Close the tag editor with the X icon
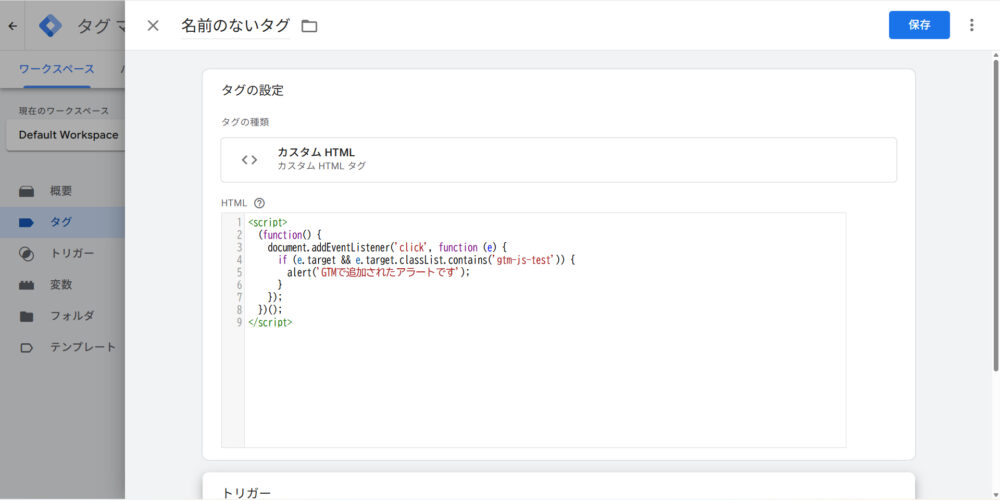 (153, 26)
